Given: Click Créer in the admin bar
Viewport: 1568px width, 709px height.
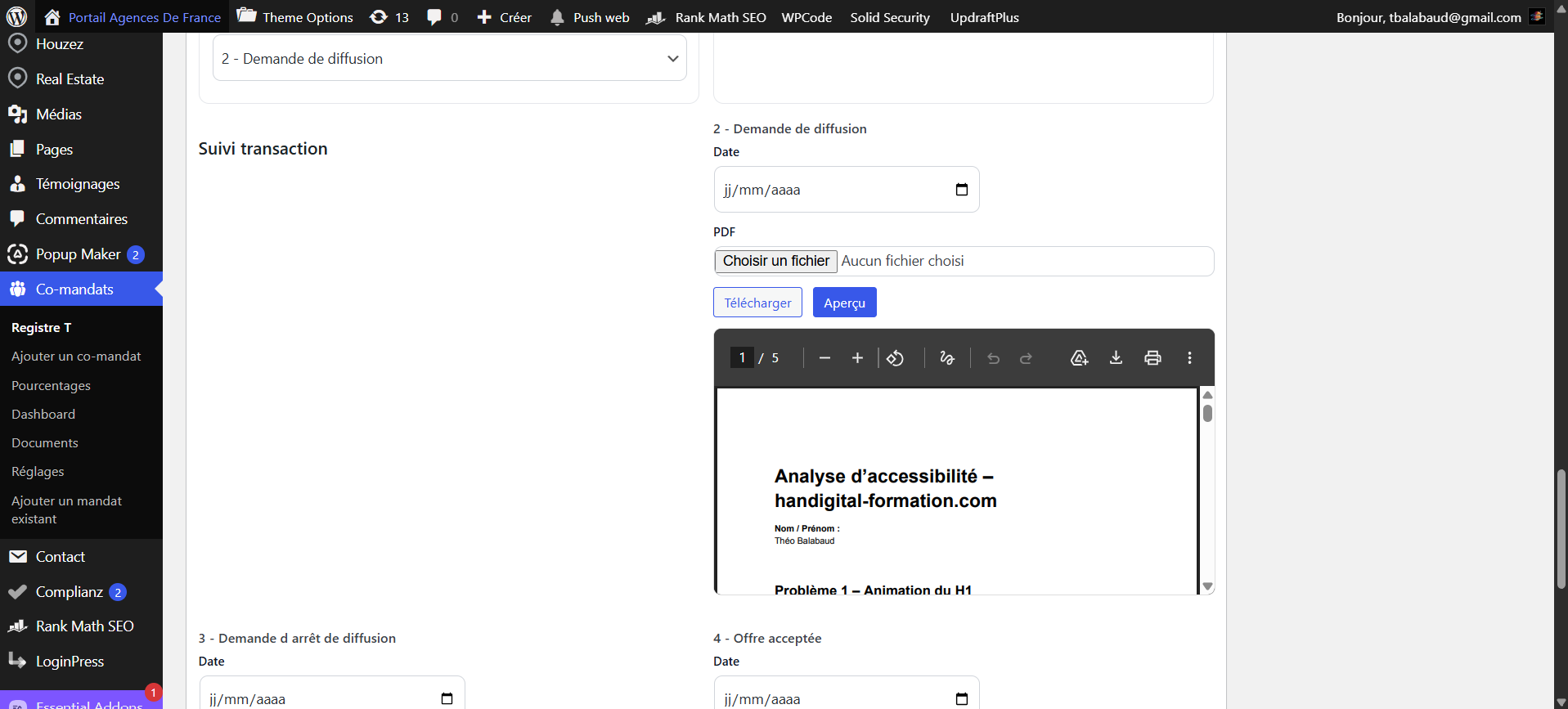Looking at the screenshot, I should [504, 17].
